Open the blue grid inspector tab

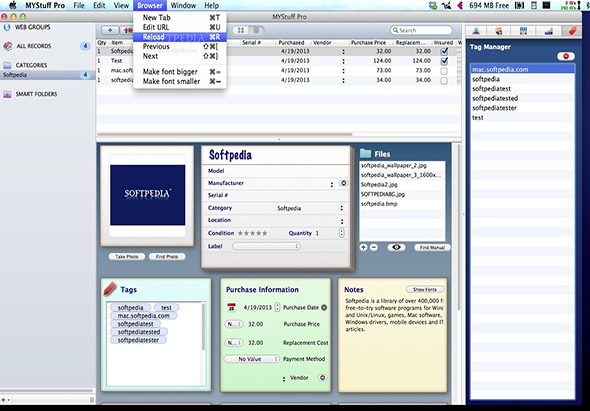tap(523, 31)
